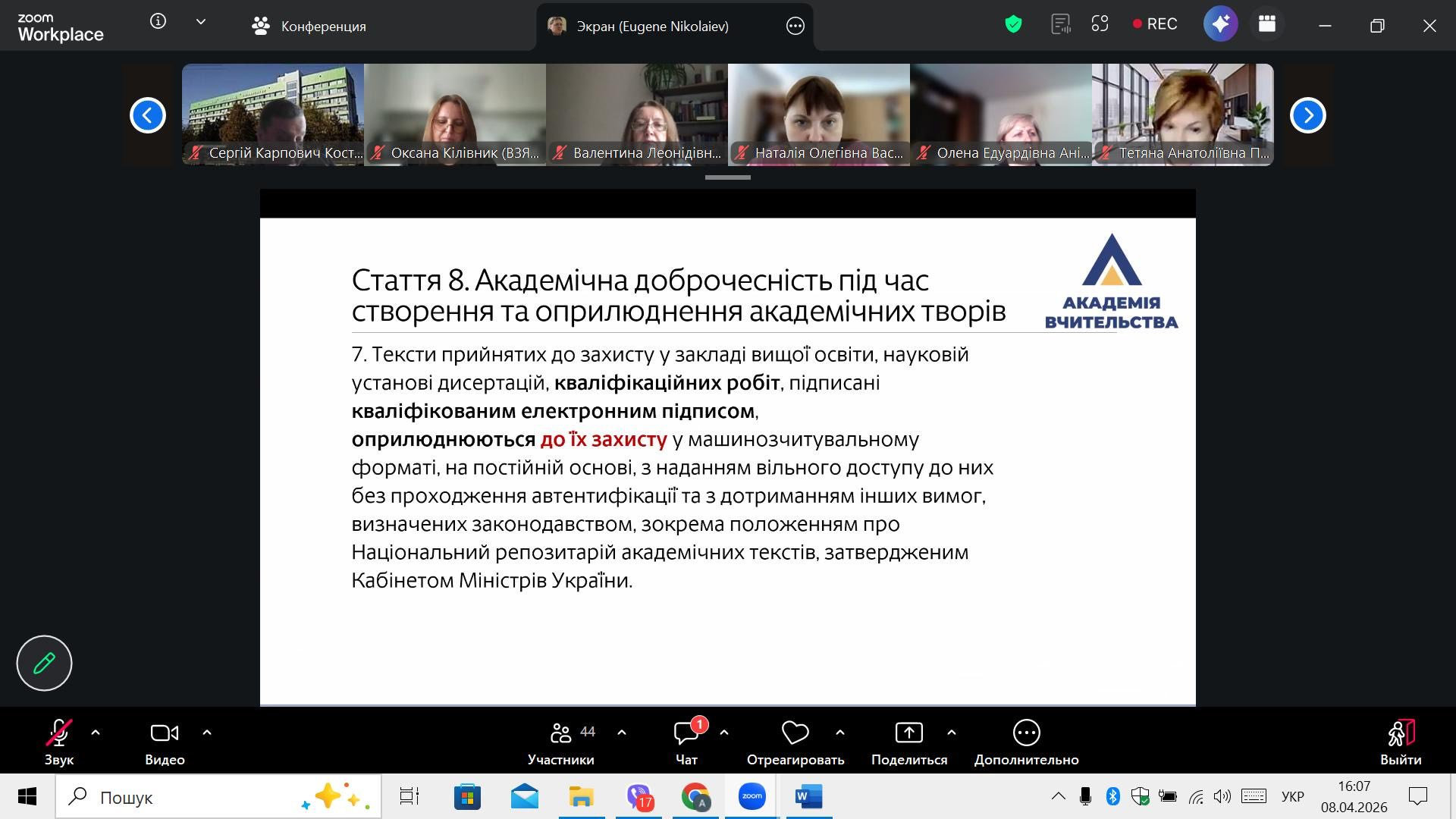The width and height of the screenshot is (1456, 819).
Task: Open Google Chrome from taskbar
Action: [x=695, y=797]
